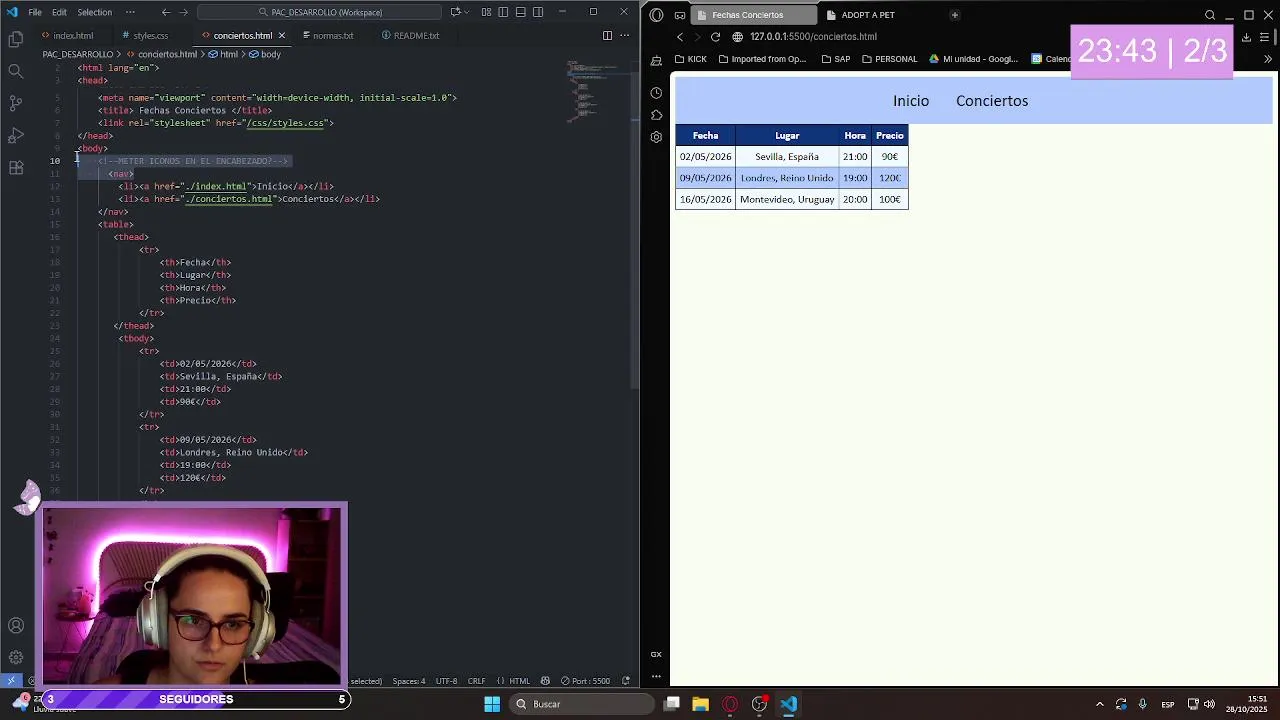Go back in the Opera browser
Viewport: 1280px width, 720px height.
680,37
